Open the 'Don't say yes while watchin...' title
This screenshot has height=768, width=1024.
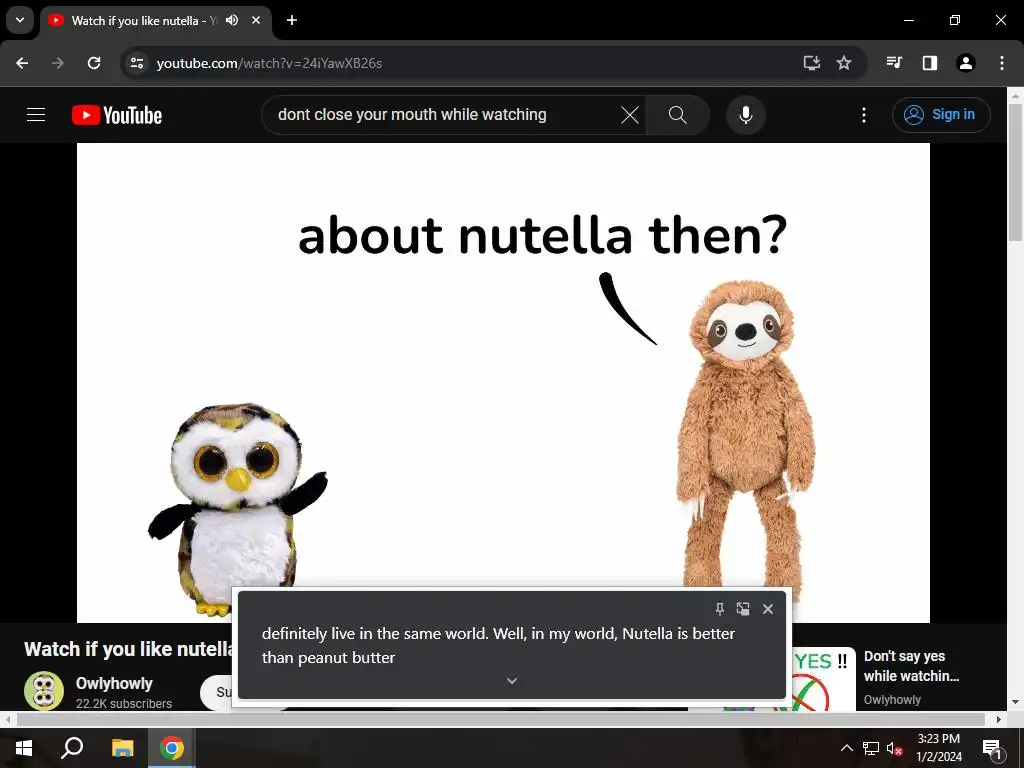tap(912, 665)
